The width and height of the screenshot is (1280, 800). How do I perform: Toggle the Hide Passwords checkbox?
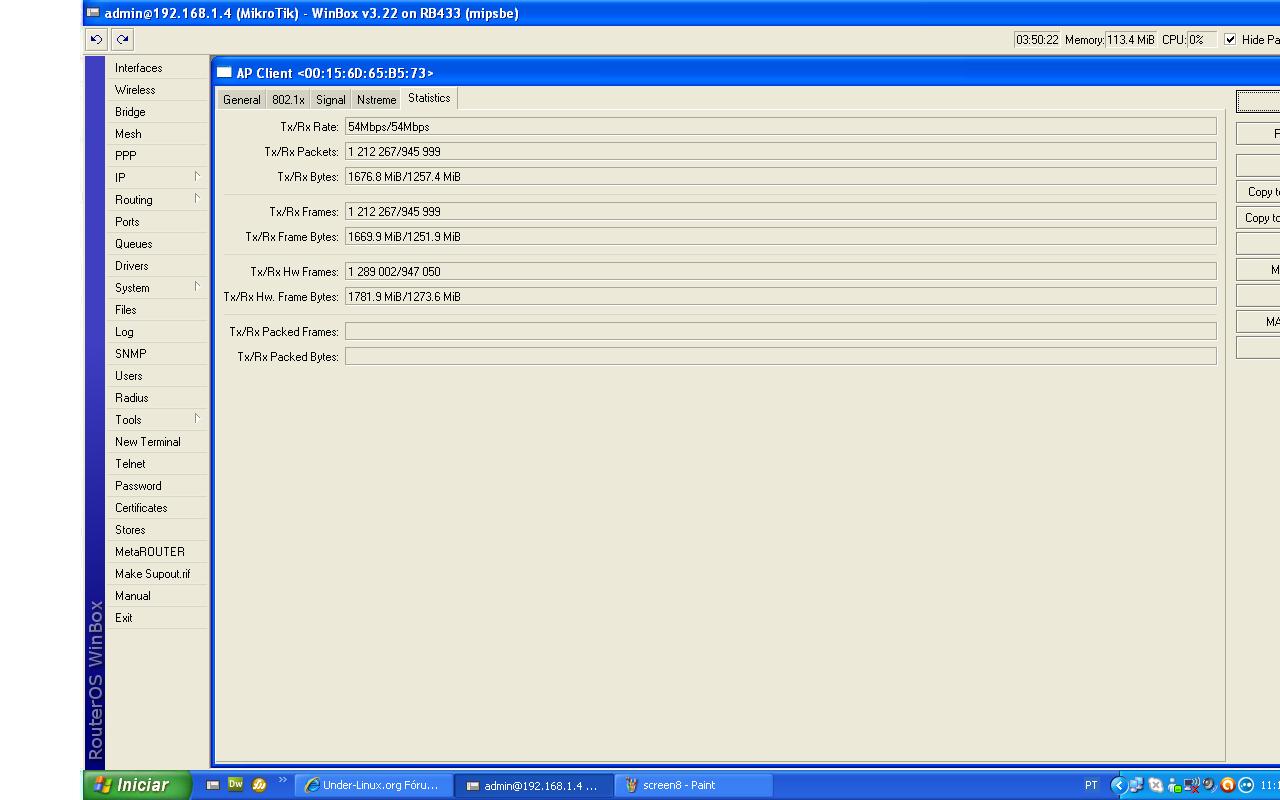click(1230, 40)
